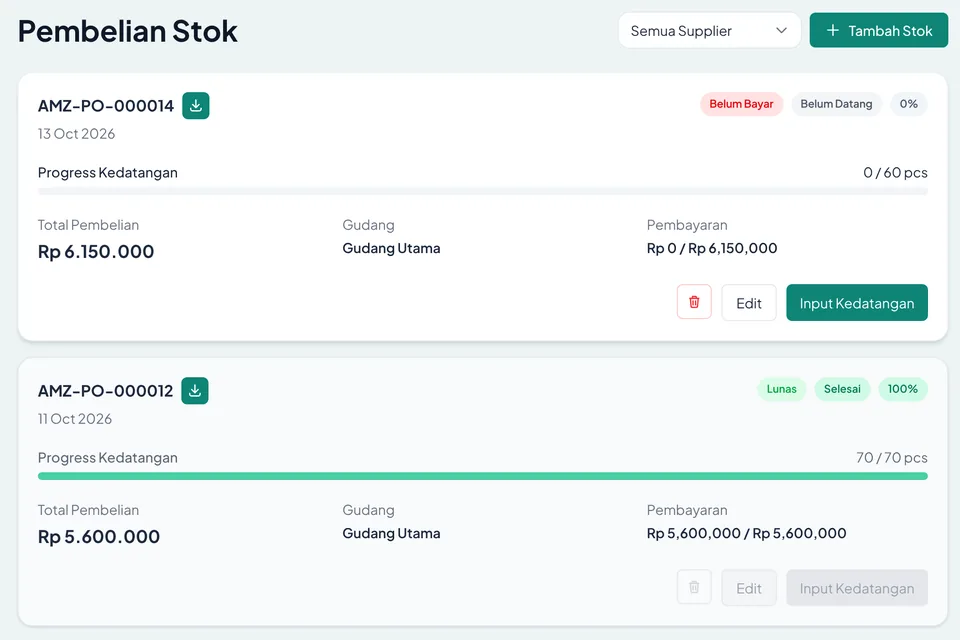960x640 pixels.
Task: Click Input Kedatangan for AMZ-PO-000014
Action: point(857,303)
